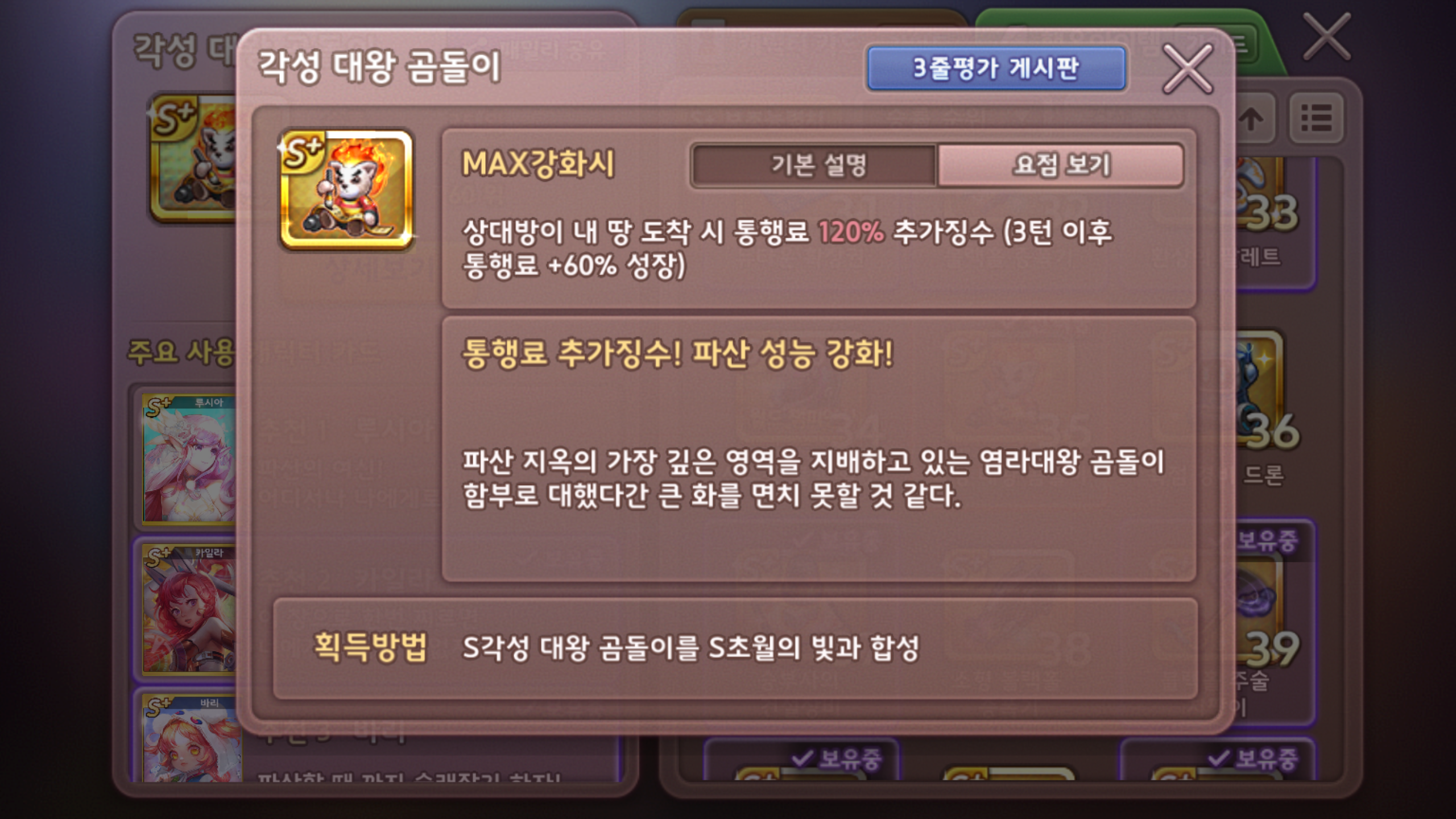Switch to the 기본 설명 tab

pos(814,166)
